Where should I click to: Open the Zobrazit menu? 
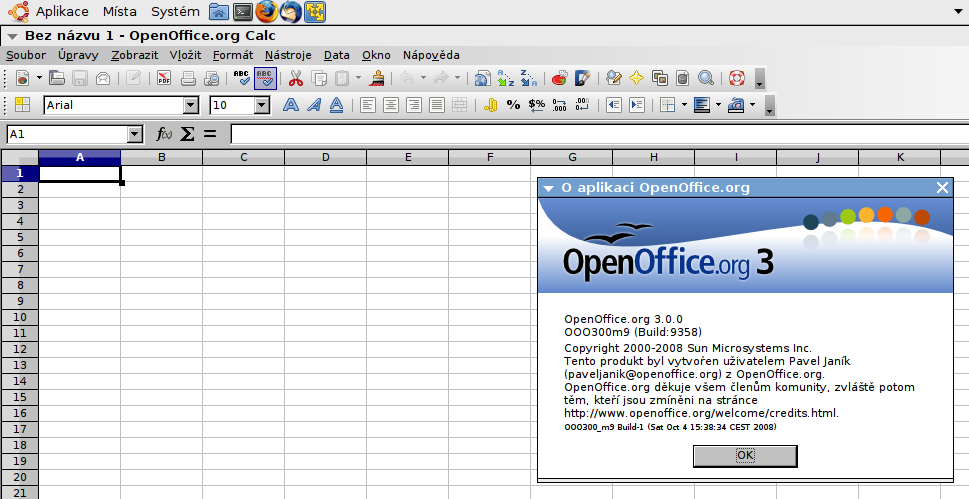(x=135, y=55)
